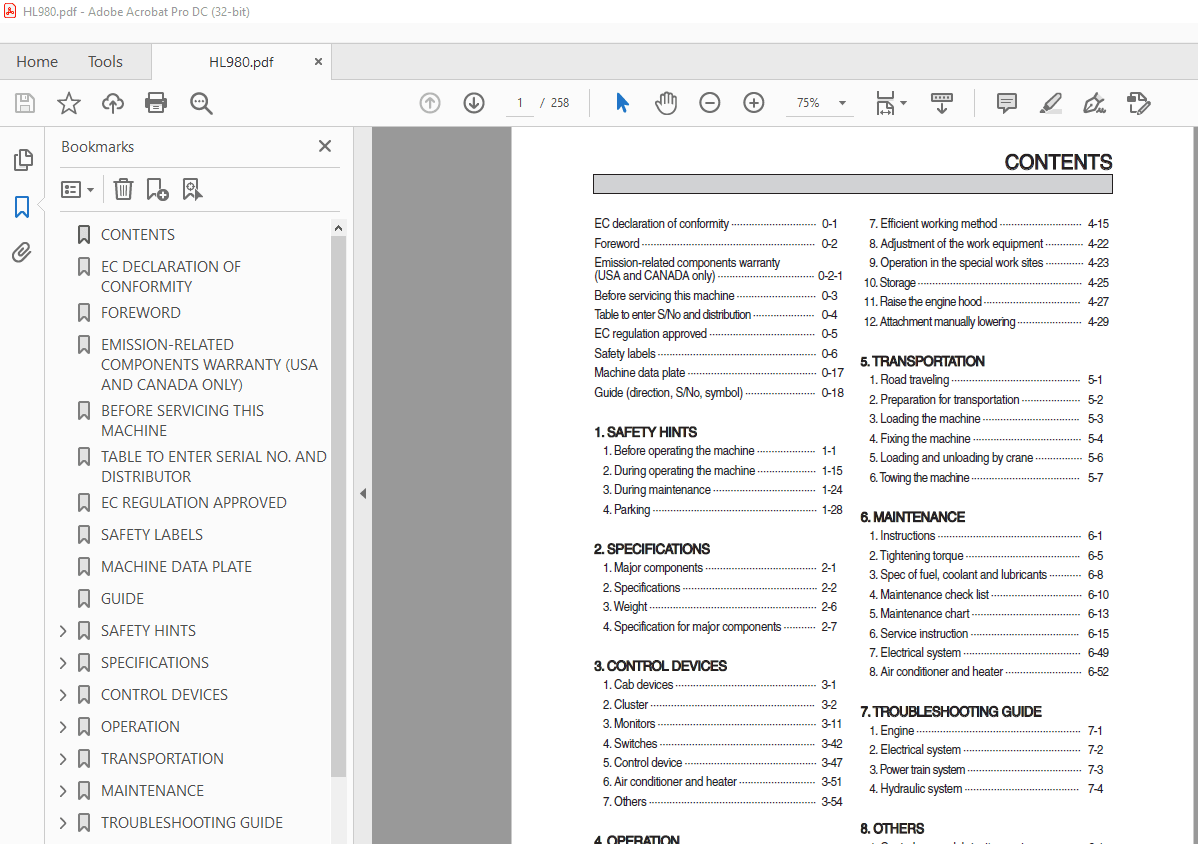The width and height of the screenshot is (1198, 844).
Task: Open the 75% zoom level dropdown
Action: click(x=842, y=103)
